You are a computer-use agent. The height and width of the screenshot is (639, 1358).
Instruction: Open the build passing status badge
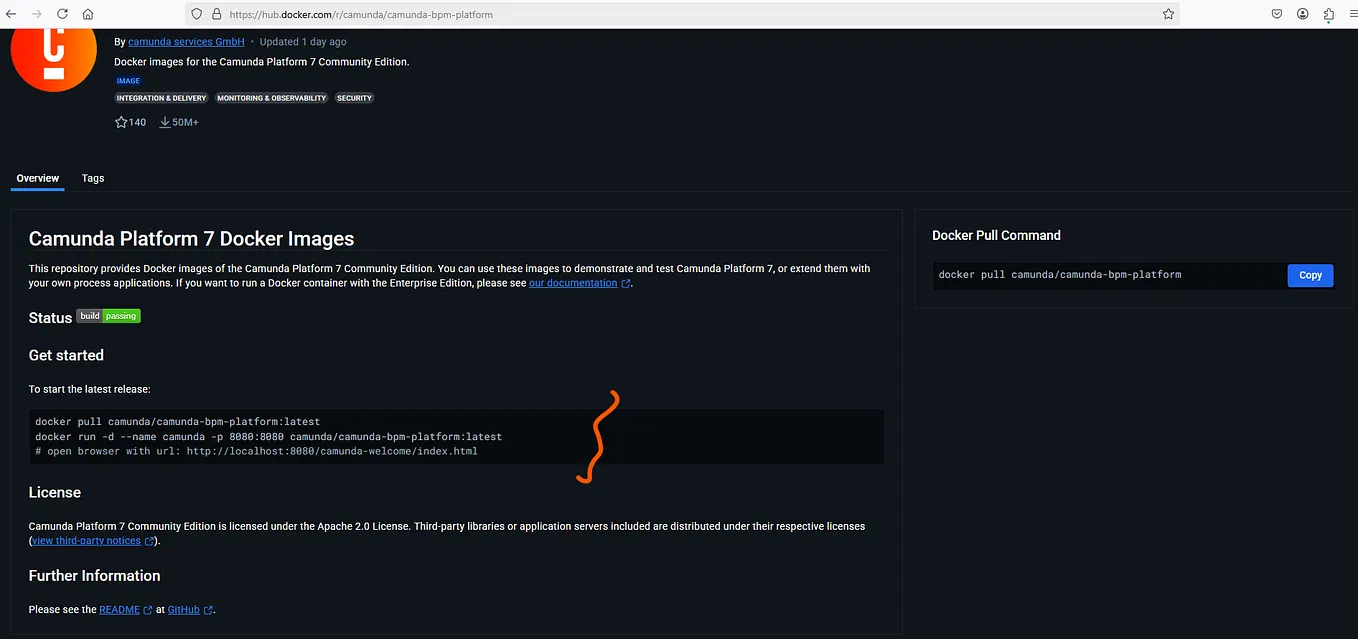tap(108, 315)
